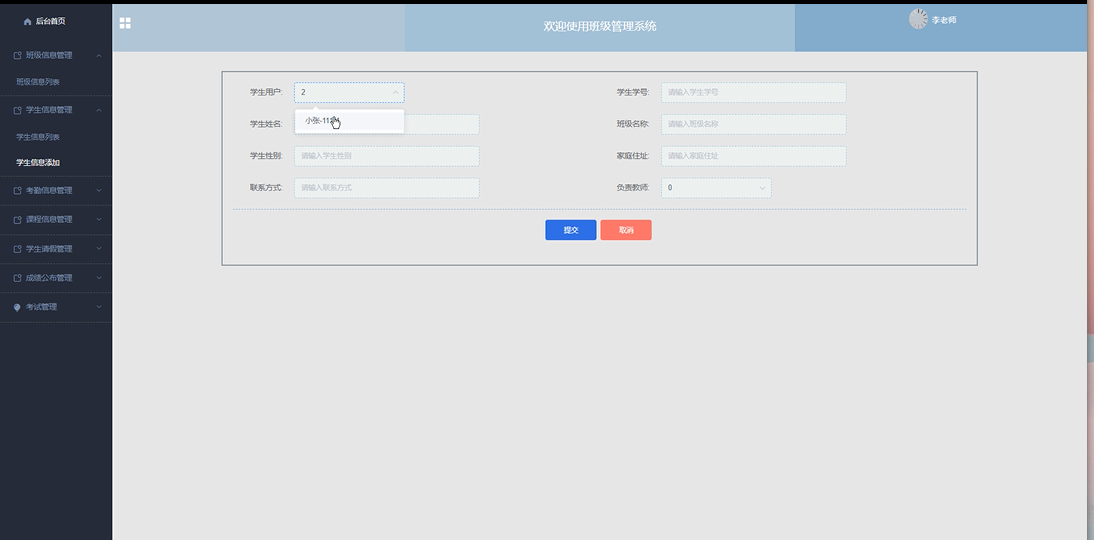Open the 学生请假管理 menu
This screenshot has width=1094, height=540.
tap(56, 249)
